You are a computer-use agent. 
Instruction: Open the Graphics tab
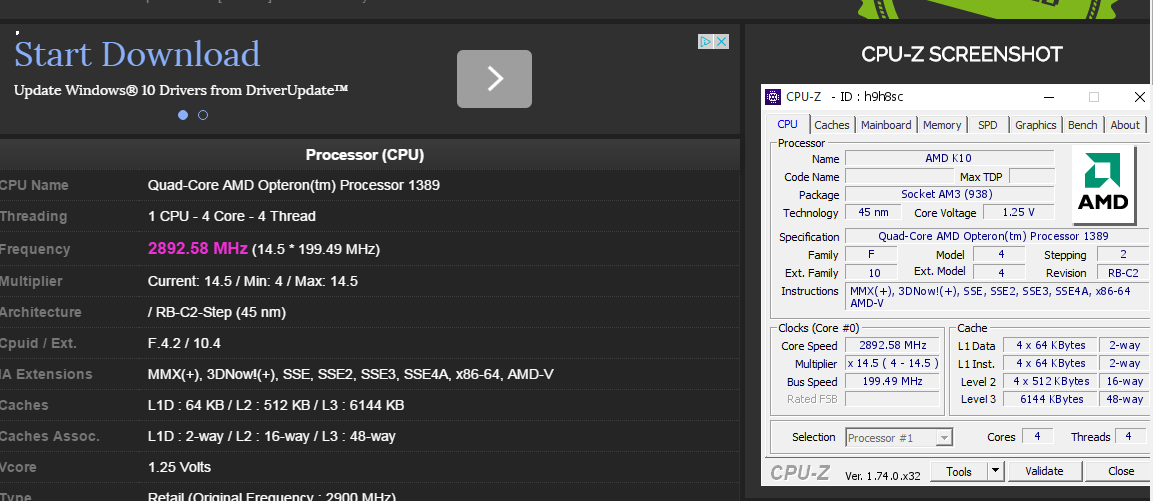click(x=1035, y=125)
